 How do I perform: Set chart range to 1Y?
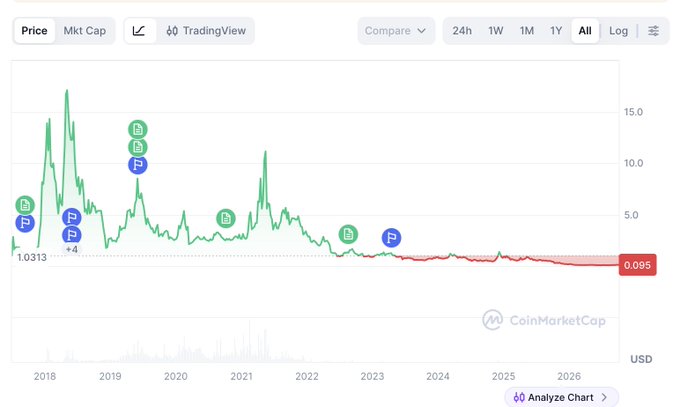pyautogui.click(x=556, y=31)
